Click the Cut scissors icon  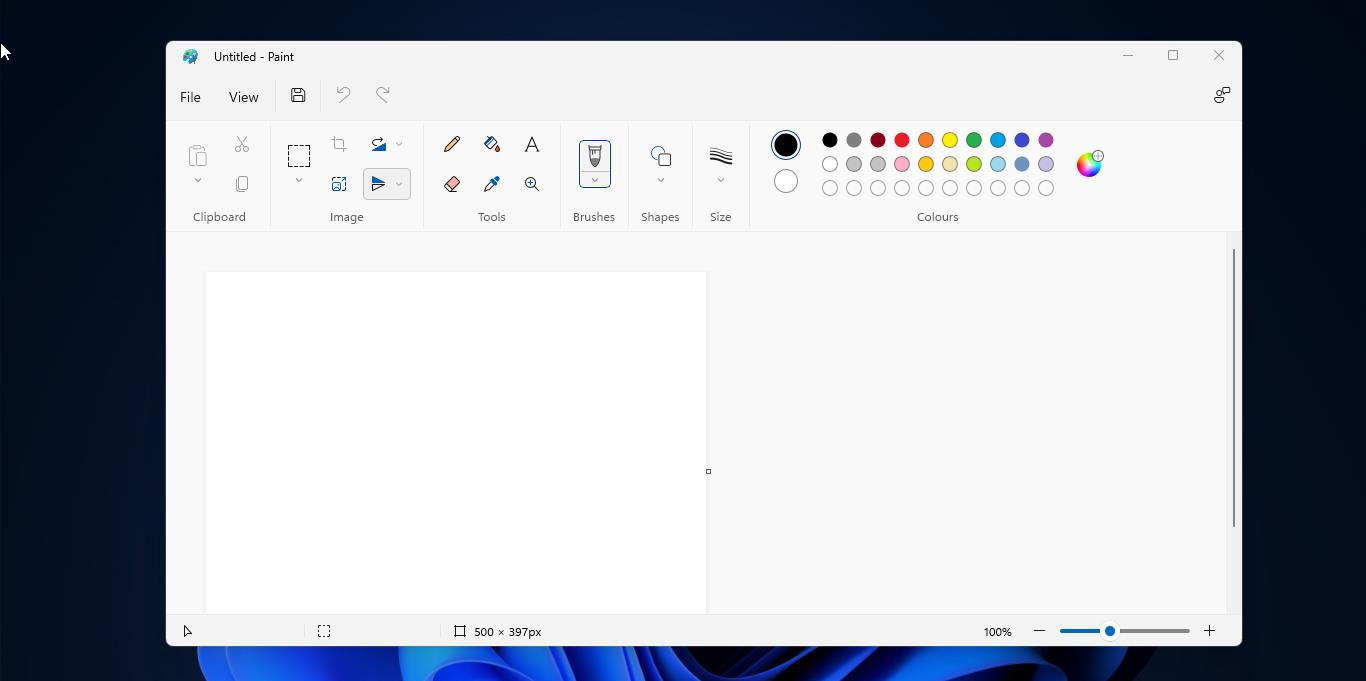(x=242, y=145)
